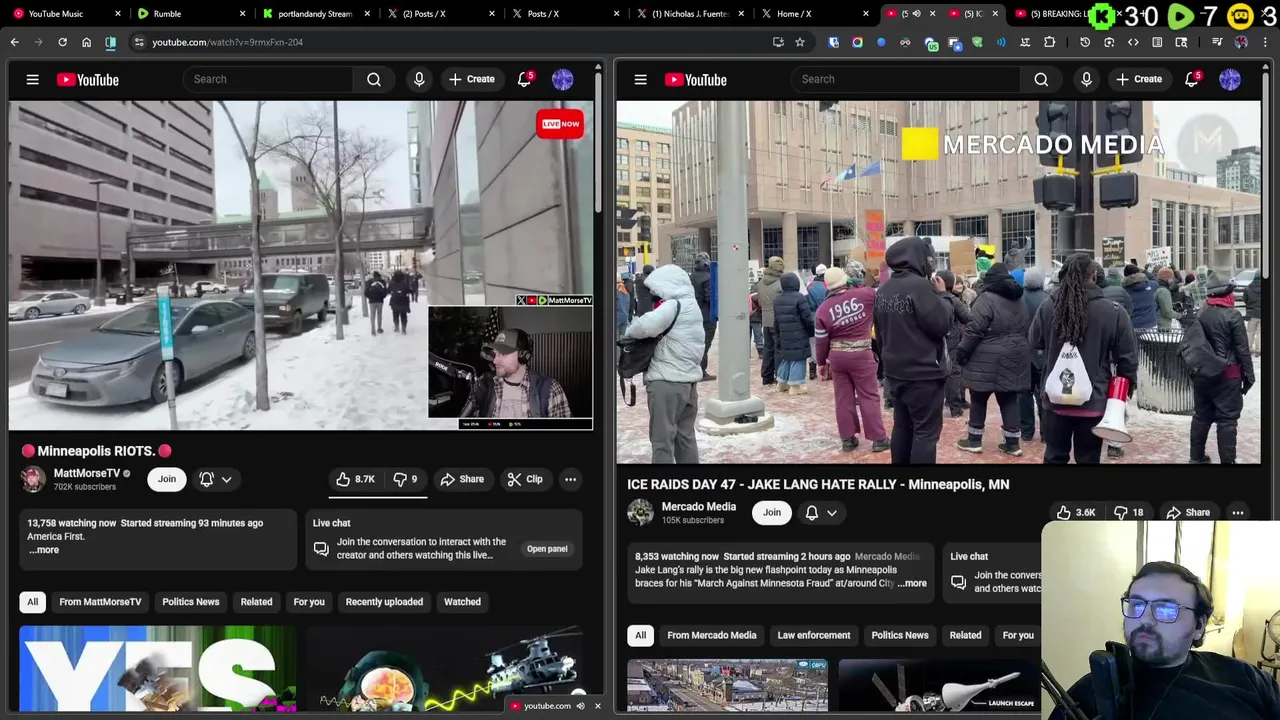Select 'From MattMorseTV' filter chip
1280x720 pixels.
coord(100,602)
